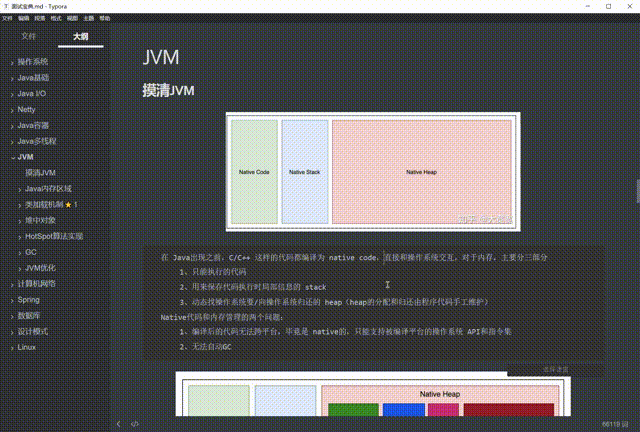Expand the Spring outline chevron
Image resolution: width=640 pixels, height=432 pixels.
pyautogui.click(x=12, y=301)
